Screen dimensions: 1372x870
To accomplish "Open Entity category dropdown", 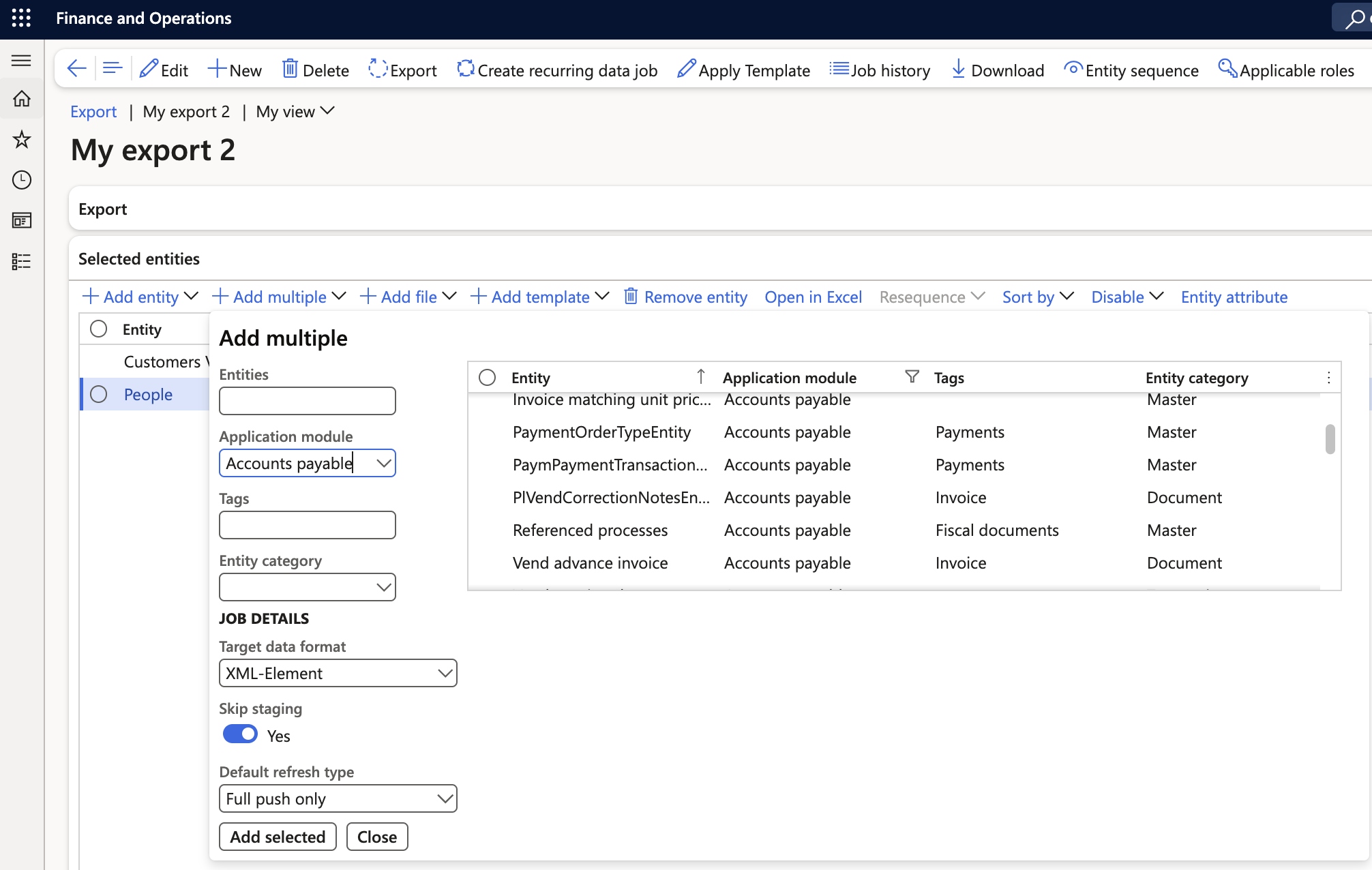I will [x=384, y=588].
